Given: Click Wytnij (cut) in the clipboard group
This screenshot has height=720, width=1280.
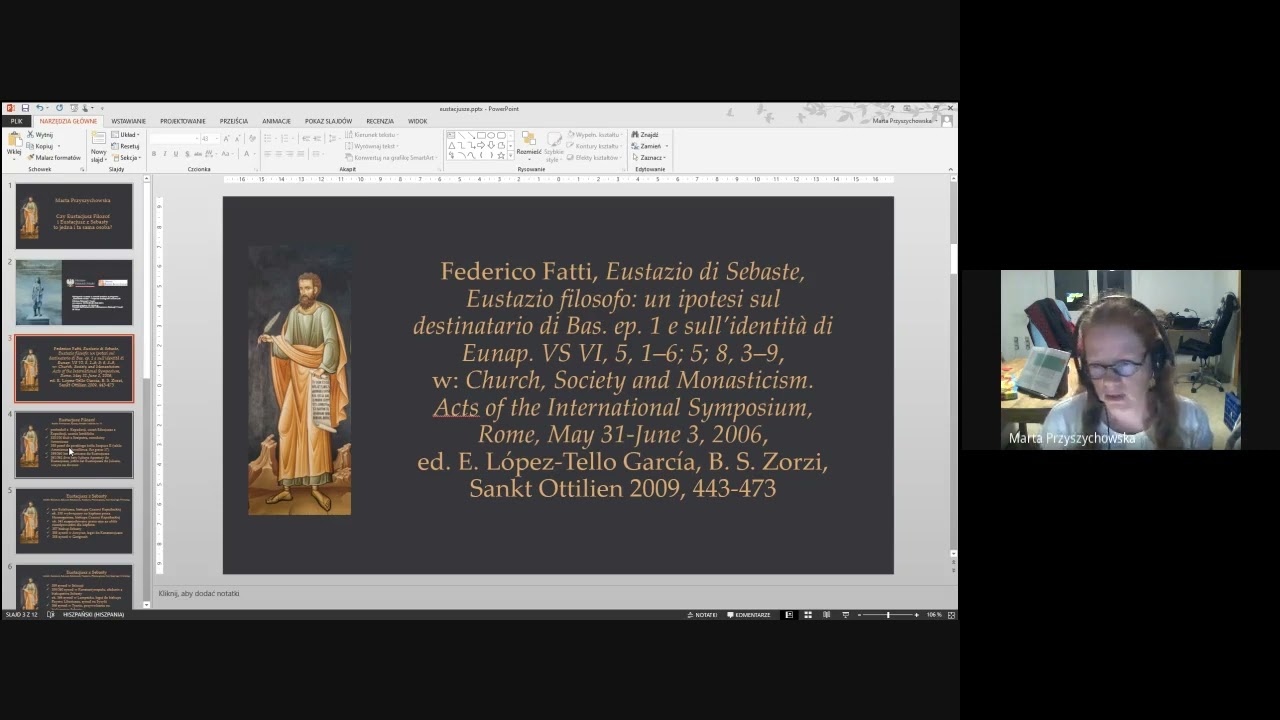Looking at the screenshot, I should (x=40, y=135).
